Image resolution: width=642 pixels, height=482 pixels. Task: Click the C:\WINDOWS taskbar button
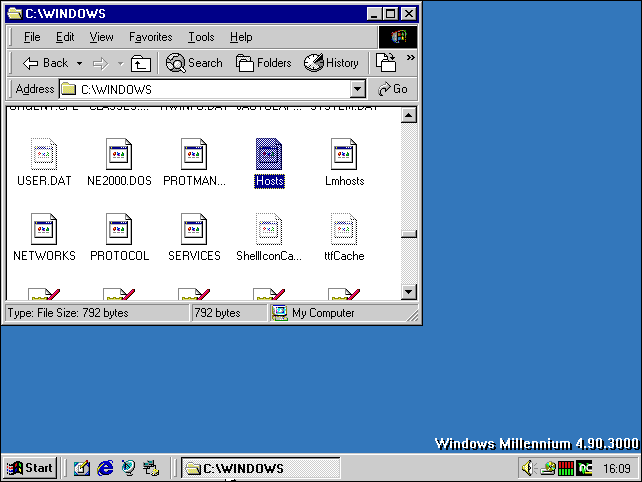[x=260, y=468]
